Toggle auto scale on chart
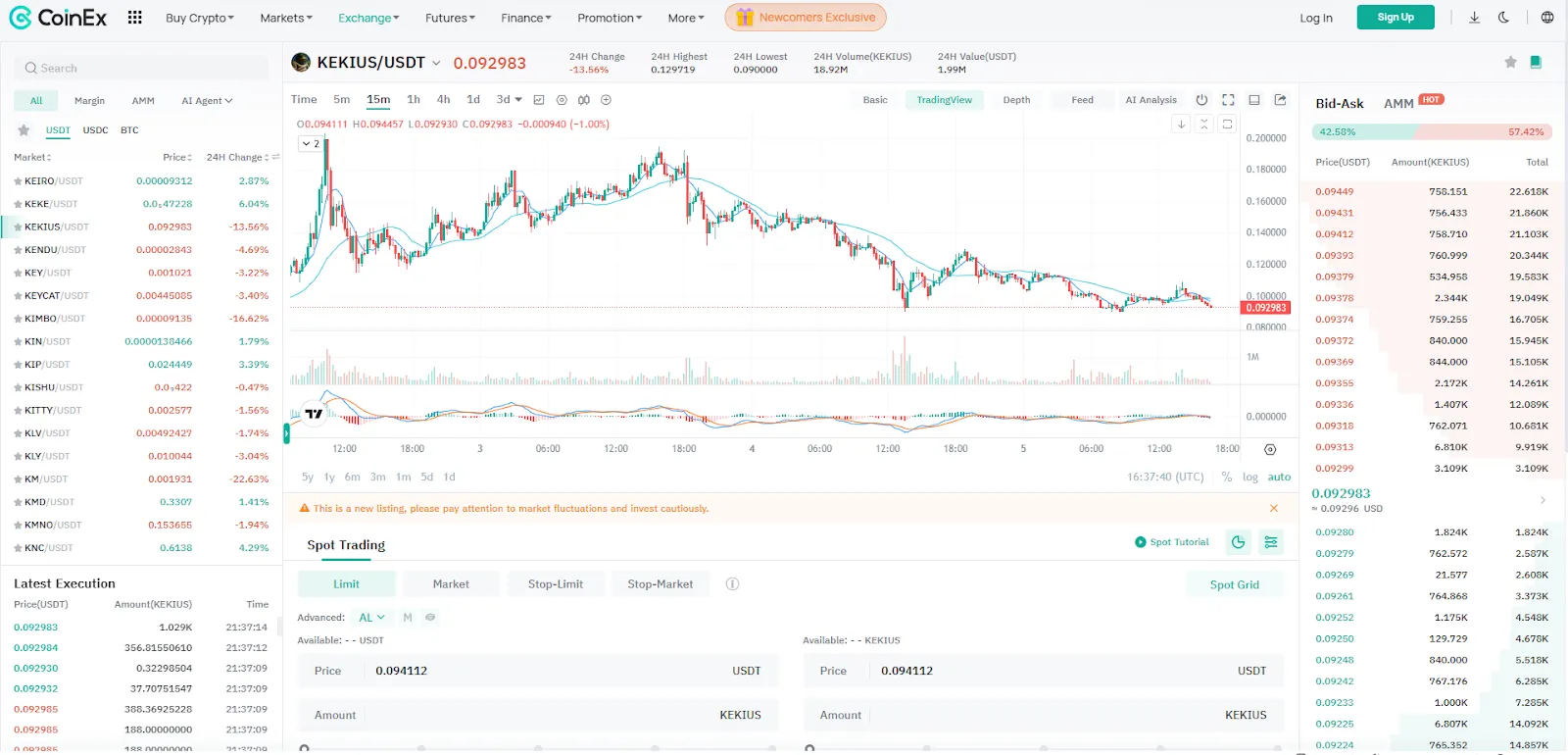Viewport: 1568px width, 755px height. click(1279, 478)
